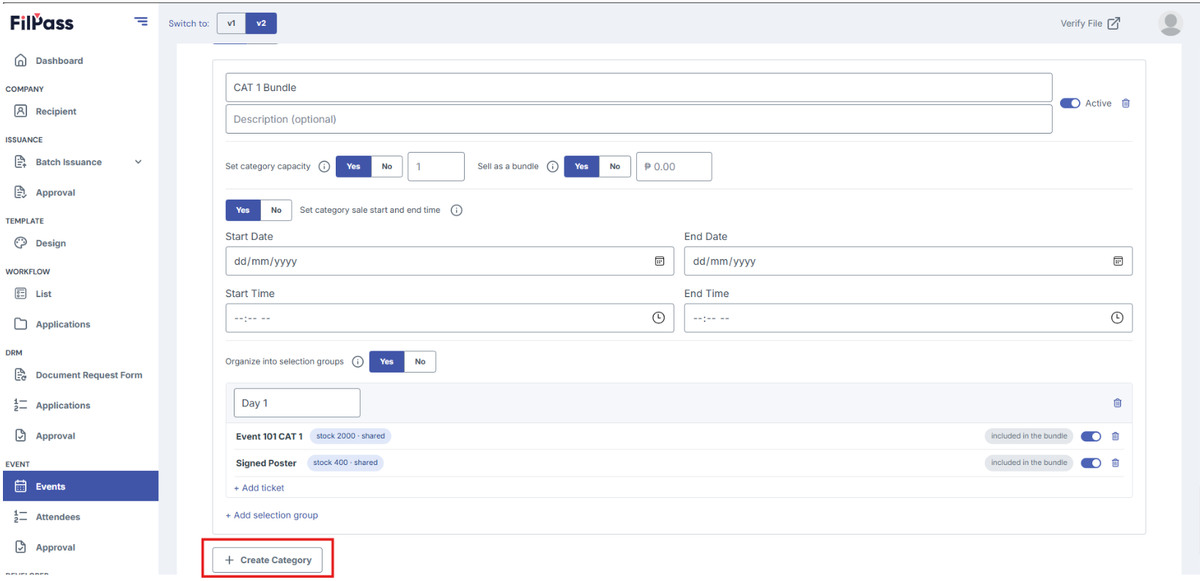Click the 'stock 400 · shared' badge
The height and width of the screenshot is (581, 1200).
(x=345, y=463)
